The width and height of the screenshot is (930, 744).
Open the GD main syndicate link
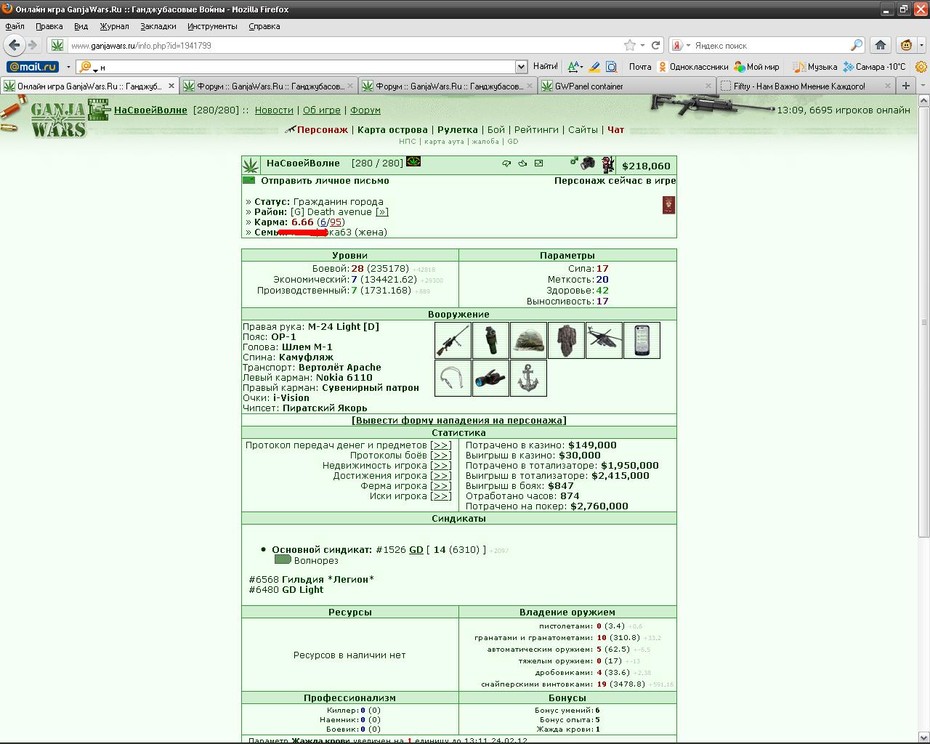[x=416, y=549]
